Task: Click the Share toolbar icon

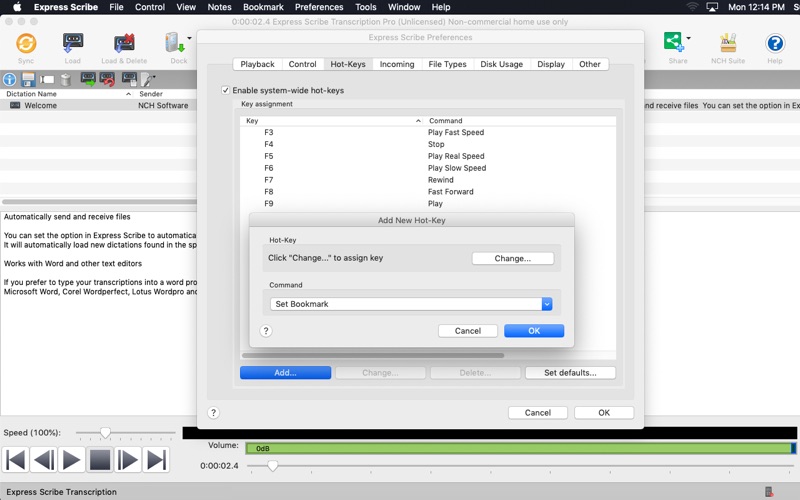Action: tap(673, 42)
